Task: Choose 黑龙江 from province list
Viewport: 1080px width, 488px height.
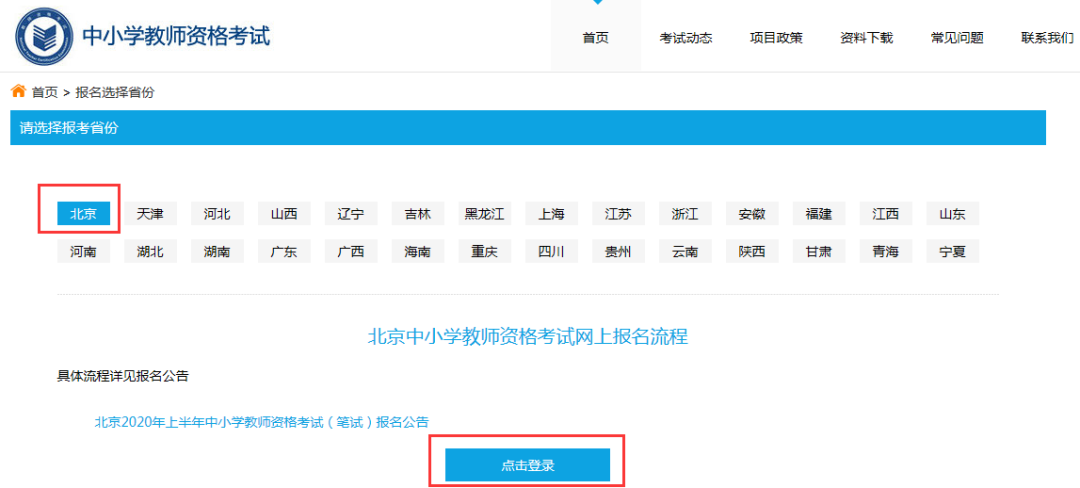Action: click(485, 213)
